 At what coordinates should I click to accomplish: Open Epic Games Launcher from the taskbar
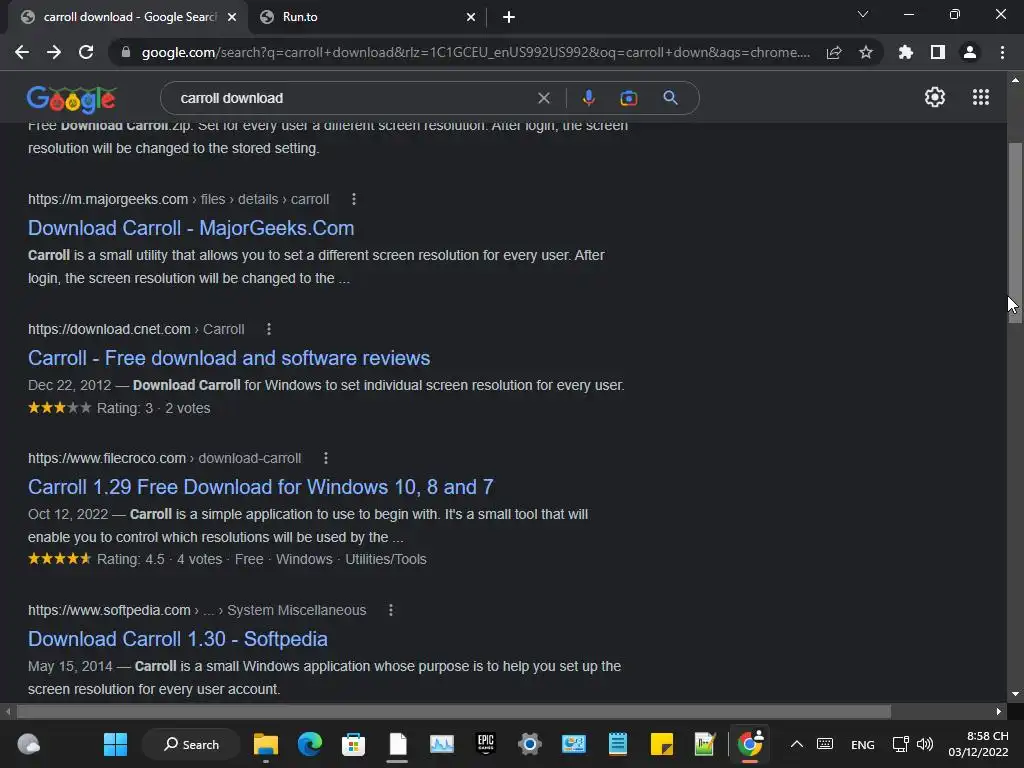[486, 744]
